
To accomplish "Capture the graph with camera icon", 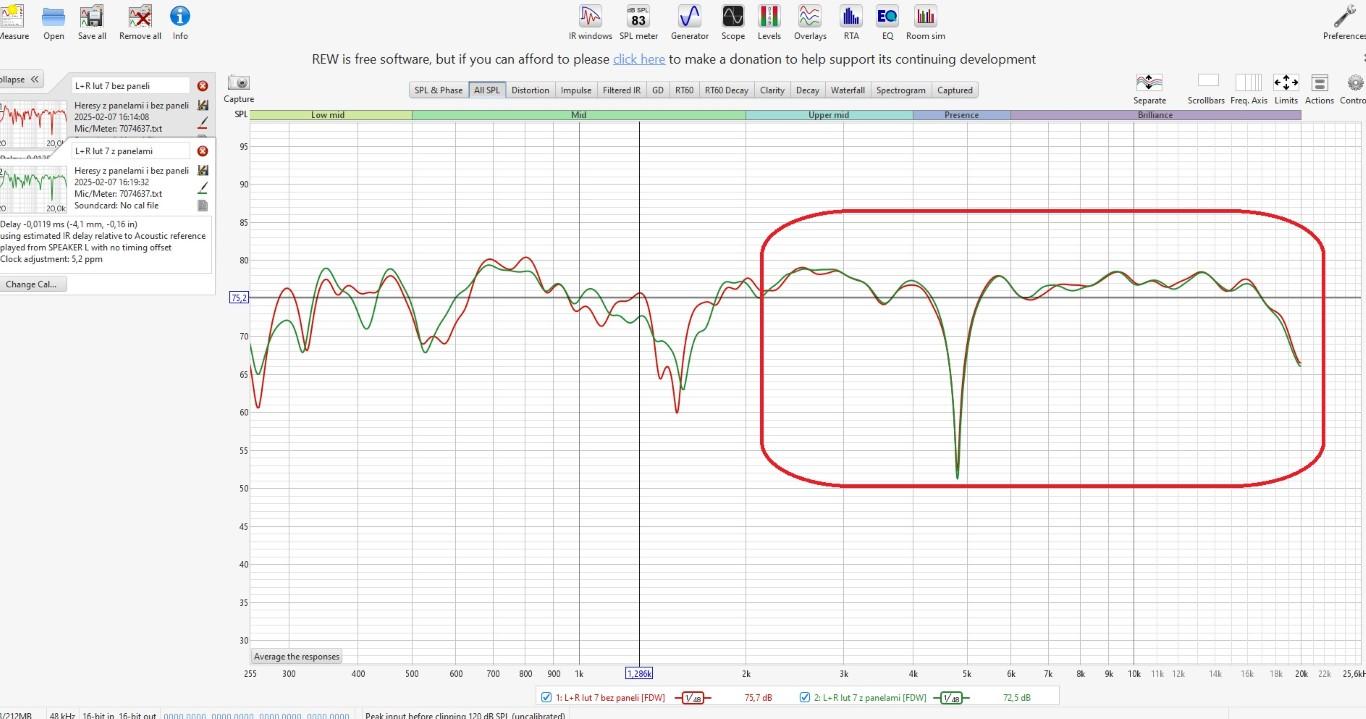I will (238, 83).
